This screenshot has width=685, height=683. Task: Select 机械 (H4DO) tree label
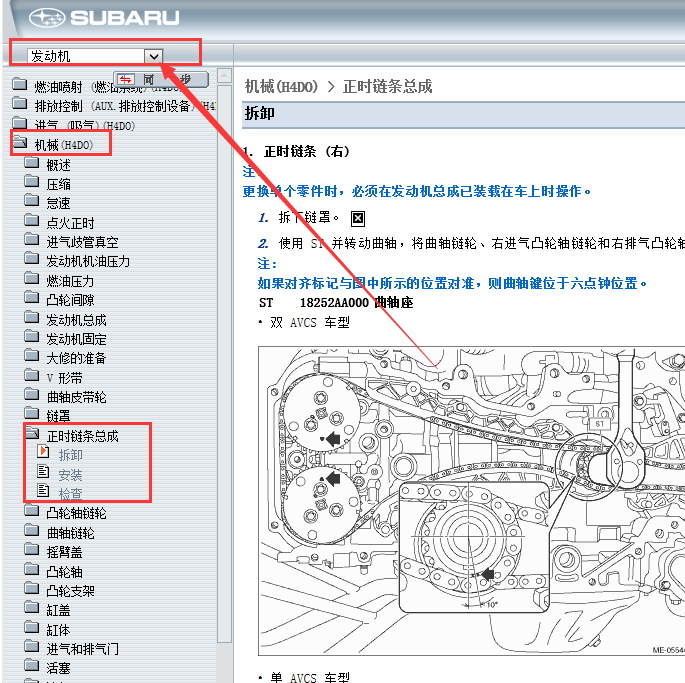click(64, 145)
